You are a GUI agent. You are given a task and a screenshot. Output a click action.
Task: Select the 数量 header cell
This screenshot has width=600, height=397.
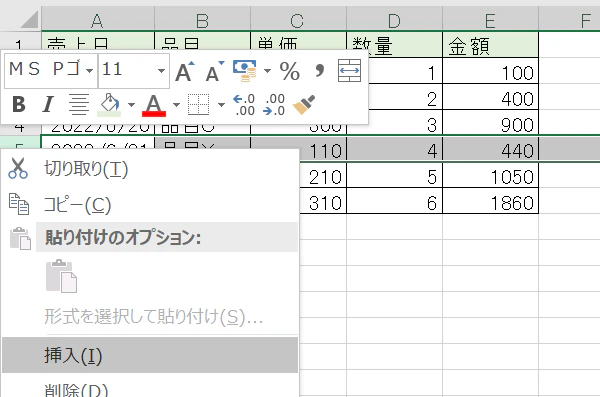point(395,45)
